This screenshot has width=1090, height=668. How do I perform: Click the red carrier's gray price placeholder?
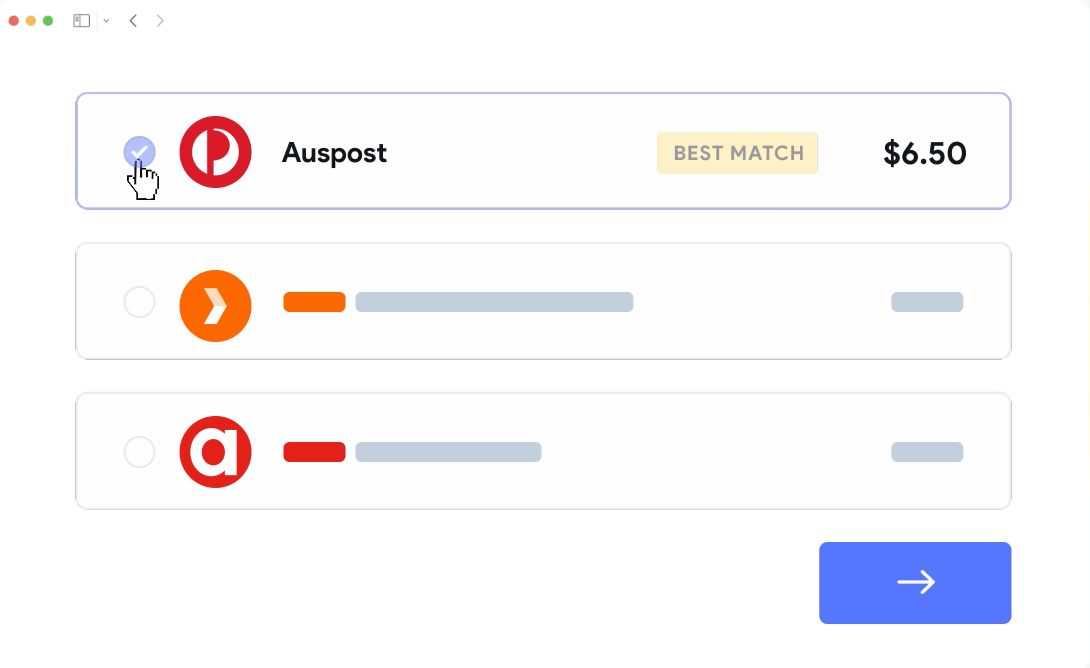[927, 452]
